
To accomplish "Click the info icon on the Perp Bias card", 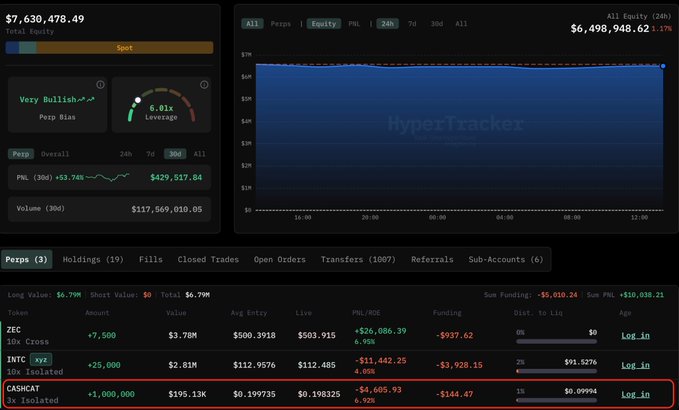I will [100, 84].
